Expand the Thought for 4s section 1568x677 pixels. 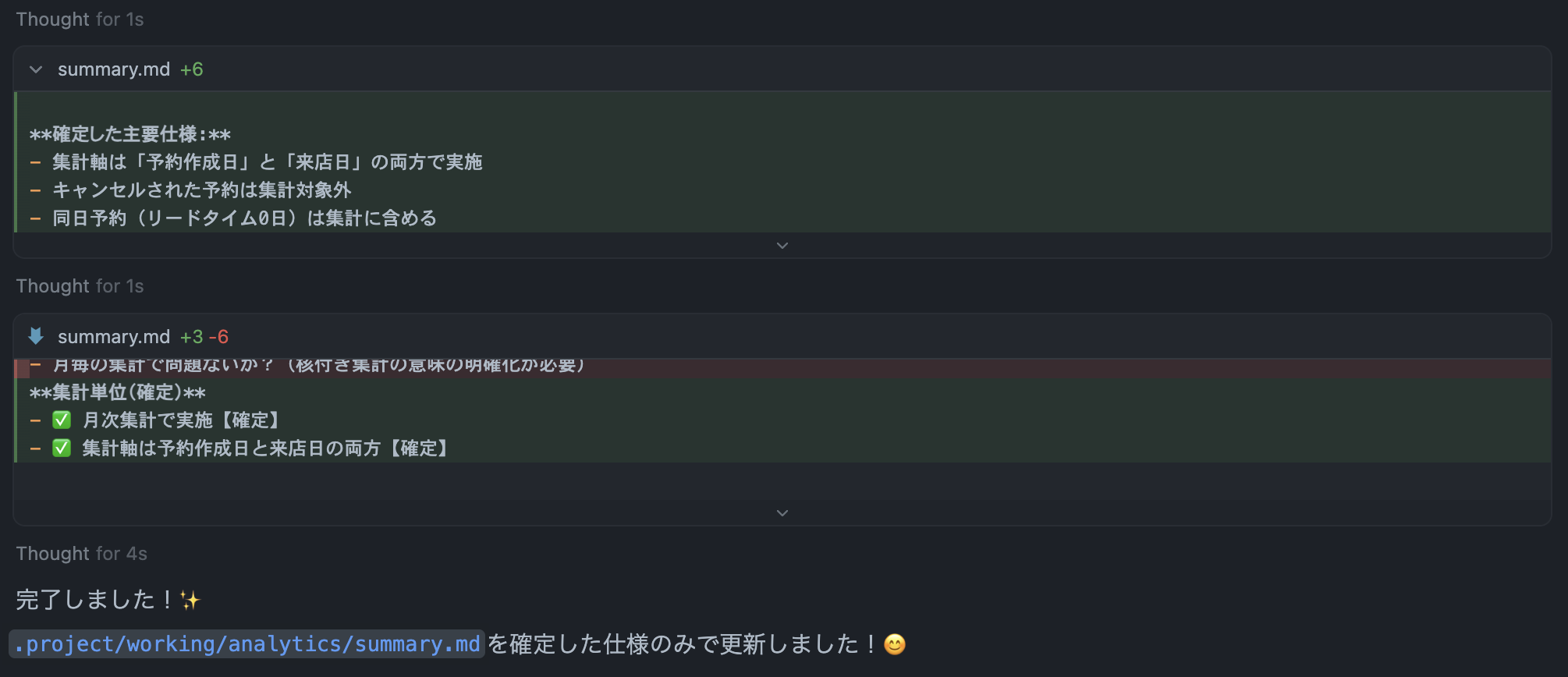point(80,554)
